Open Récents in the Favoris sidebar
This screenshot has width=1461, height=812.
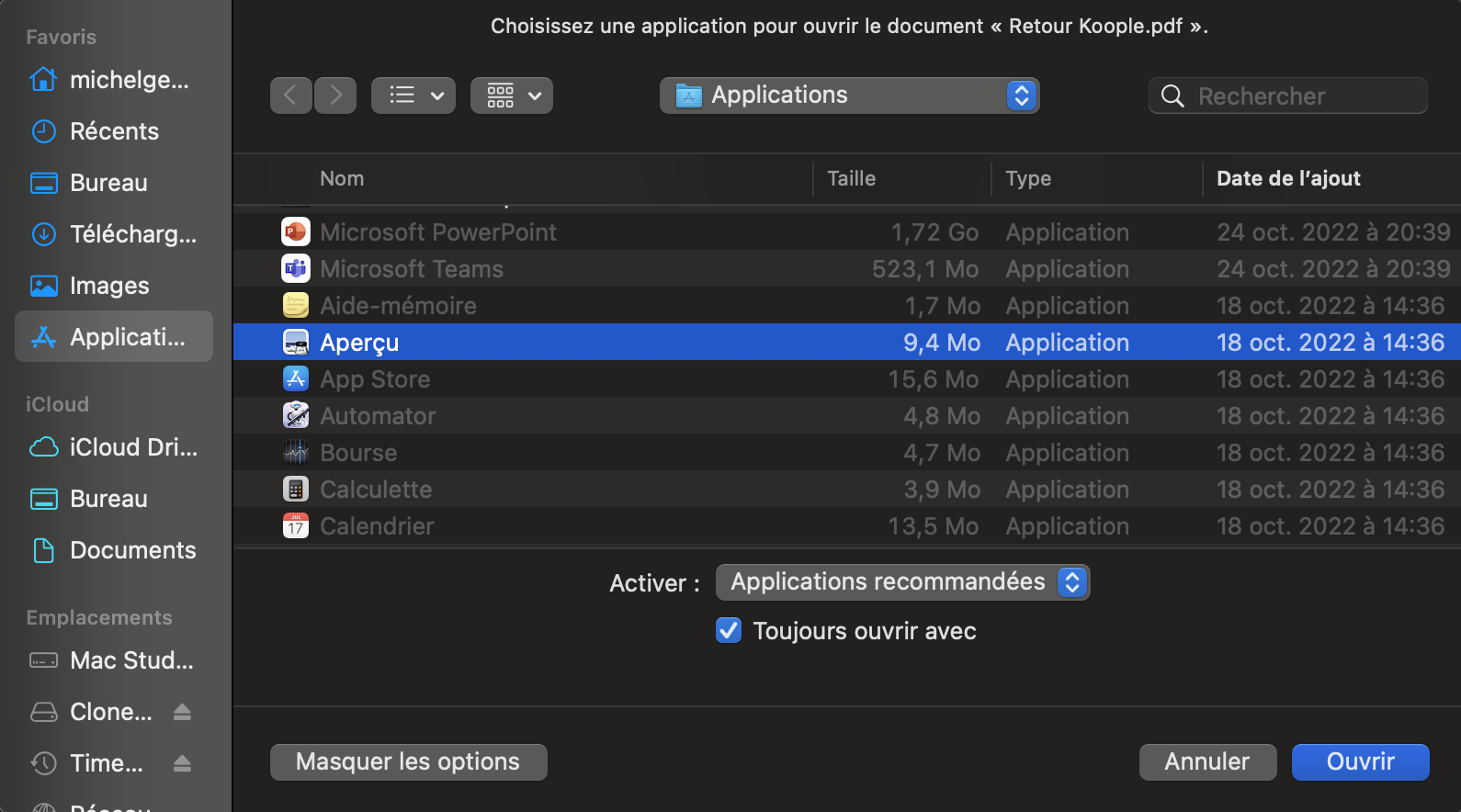[x=114, y=131]
